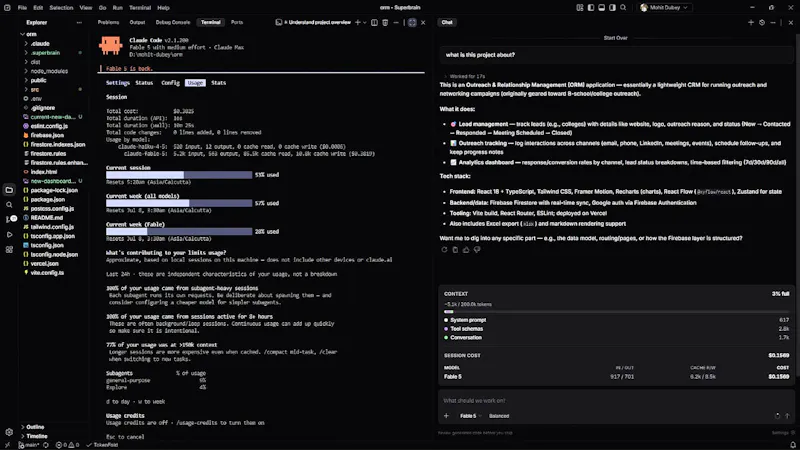Copy the chat response
This screenshot has width=800, height=450.
(455, 250)
